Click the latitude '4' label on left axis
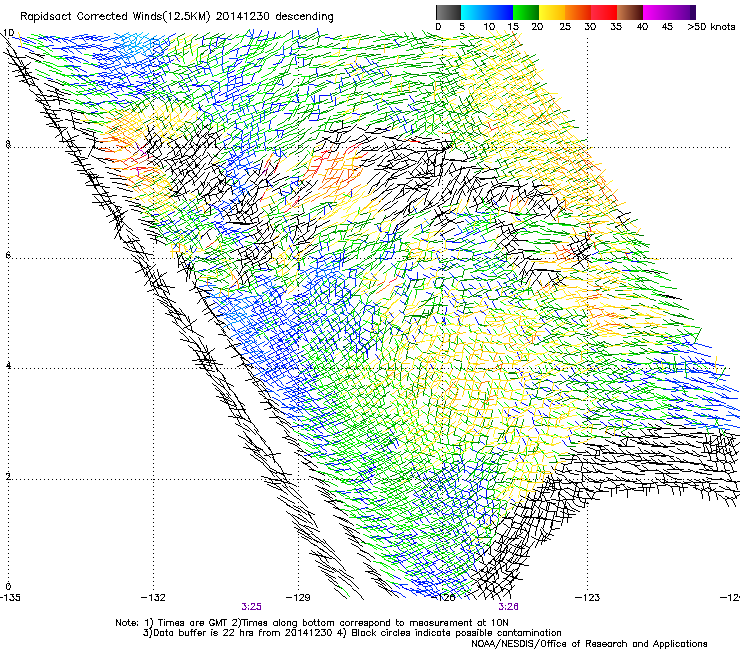The height and width of the screenshot is (650, 740). click(8, 366)
